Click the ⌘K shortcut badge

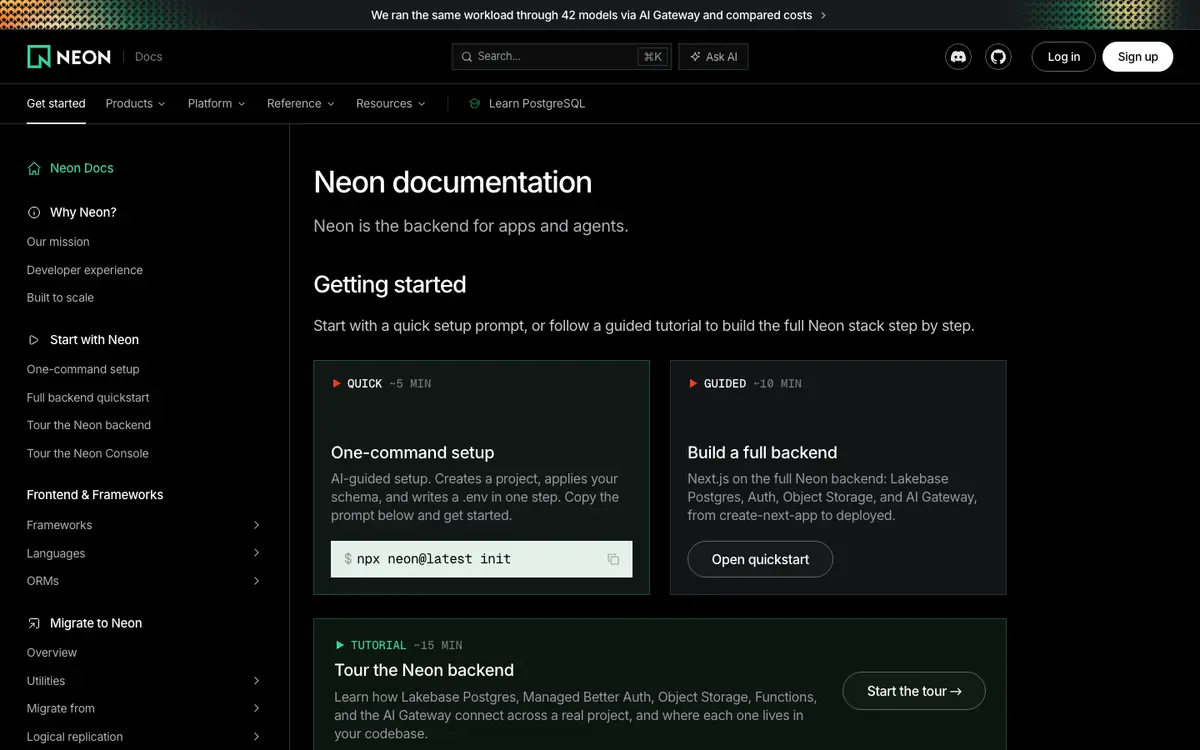652,57
